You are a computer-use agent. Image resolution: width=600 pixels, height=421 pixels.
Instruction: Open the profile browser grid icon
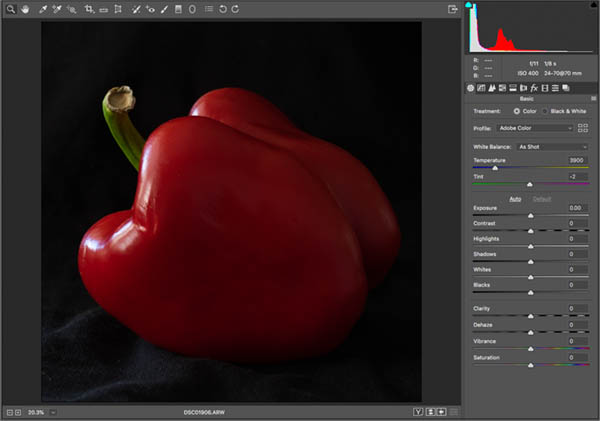[x=583, y=128]
